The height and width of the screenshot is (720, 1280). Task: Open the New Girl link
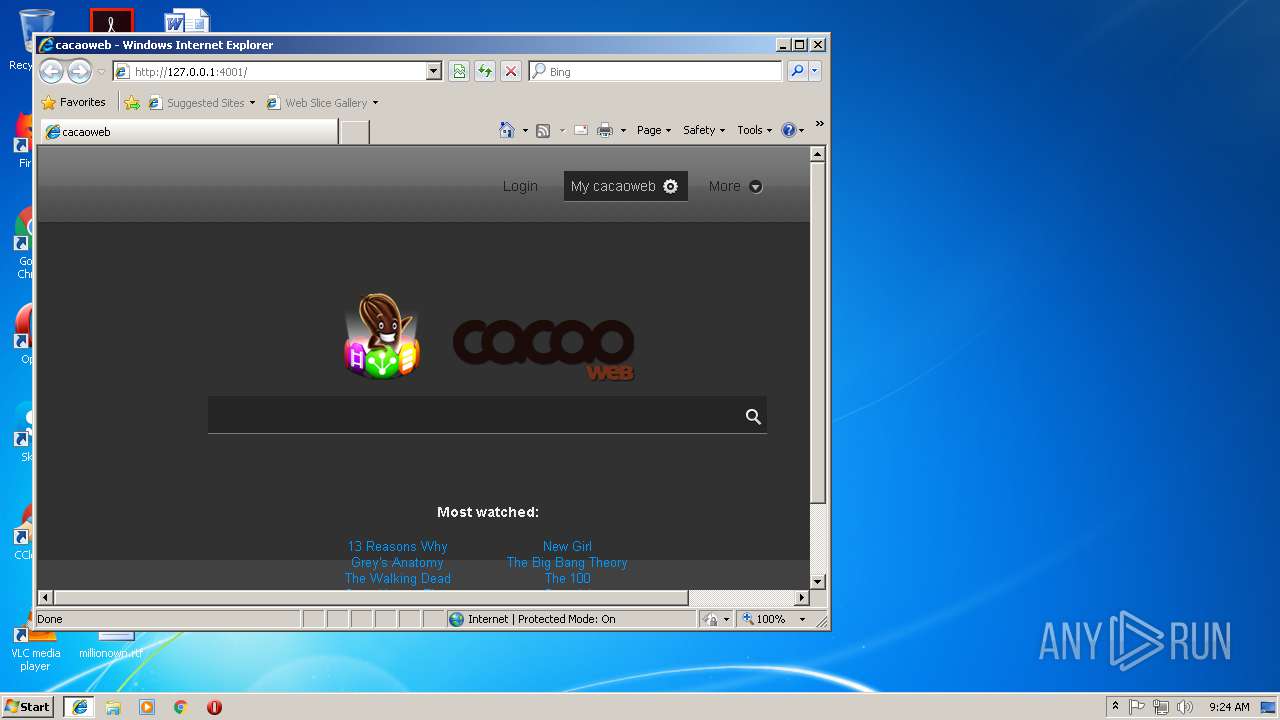pos(567,546)
